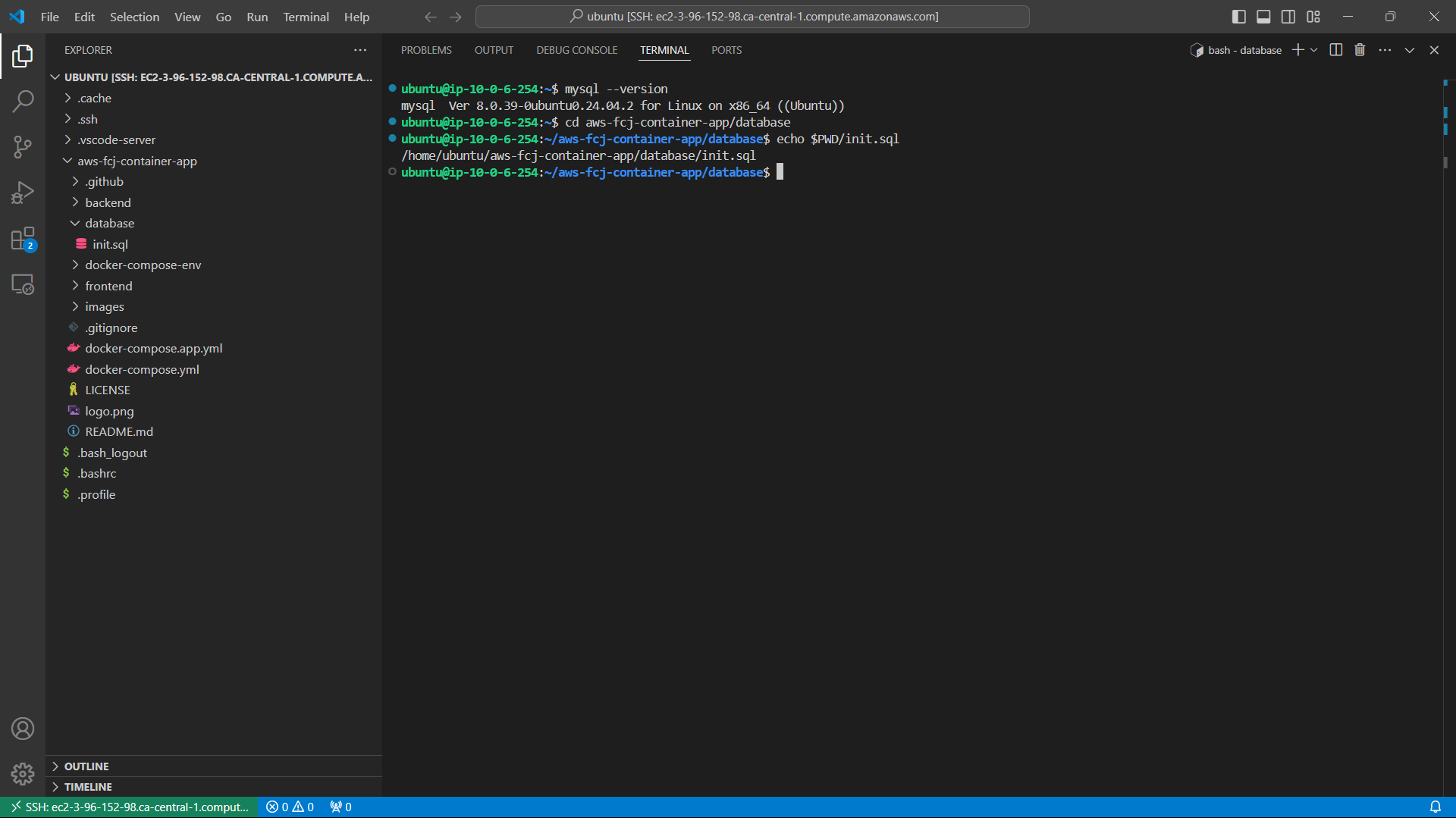Open the Selection menu
Image resolution: width=1456 pixels, height=818 pixels.
(134, 17)
